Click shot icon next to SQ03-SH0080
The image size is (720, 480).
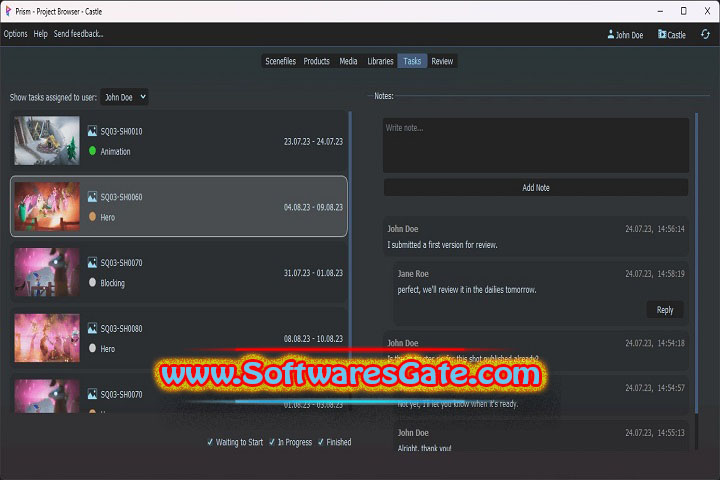(92, 328)
